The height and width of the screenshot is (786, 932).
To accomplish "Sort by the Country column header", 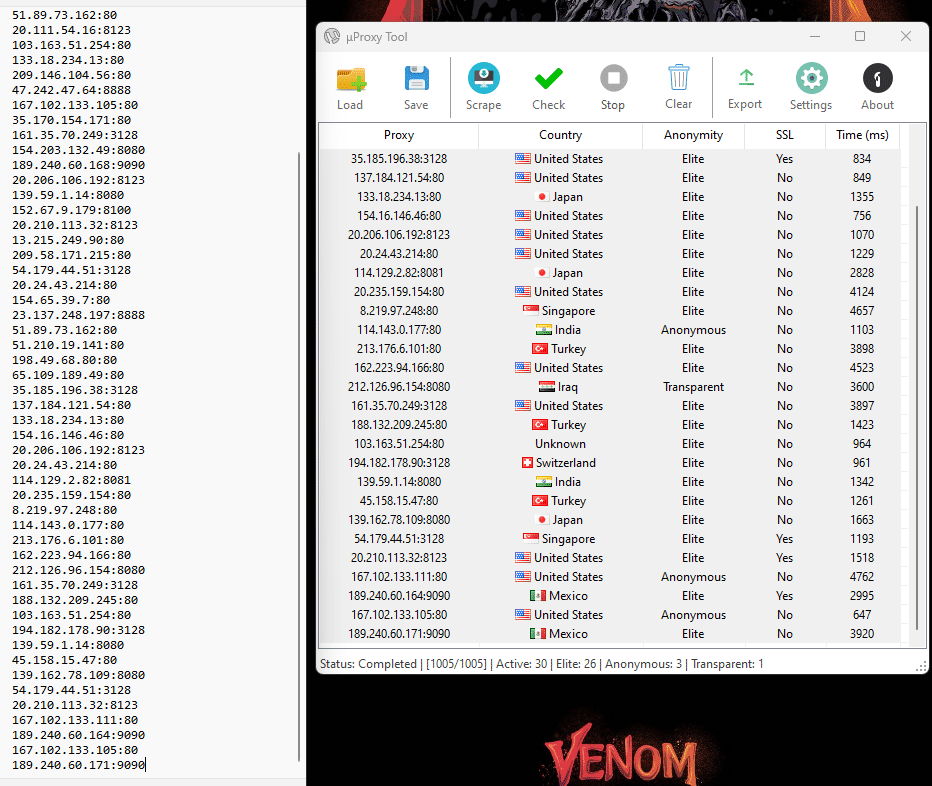I will click(560, 135).
